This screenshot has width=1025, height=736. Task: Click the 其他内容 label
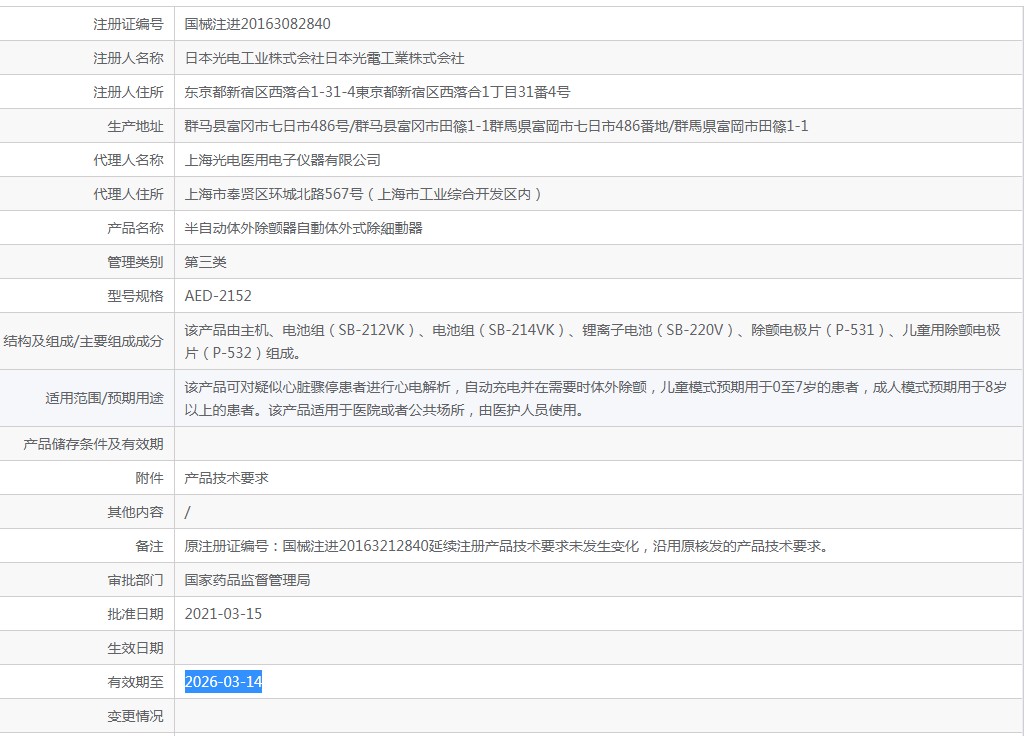click(x=135, y=512)
